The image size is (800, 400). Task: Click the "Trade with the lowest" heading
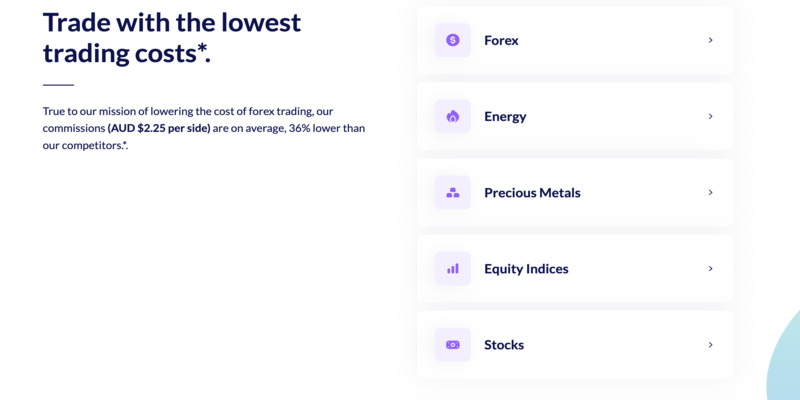point(172,22)
